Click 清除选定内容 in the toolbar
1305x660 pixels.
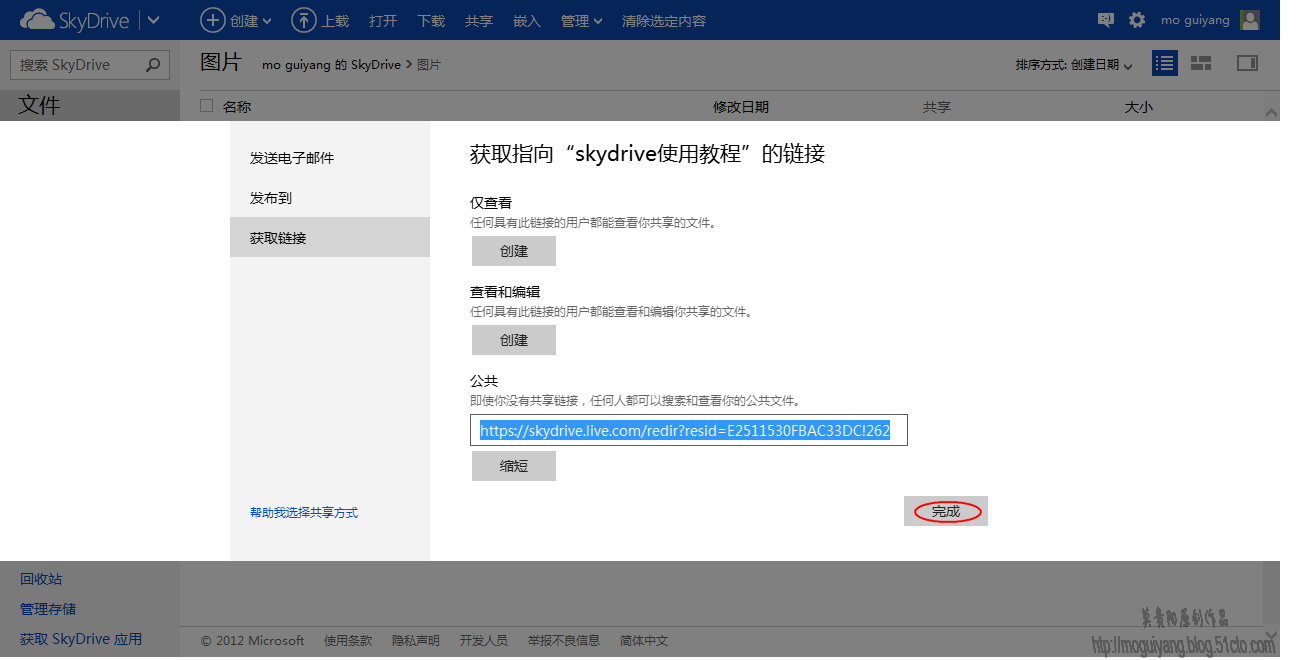tap(663, 21)
